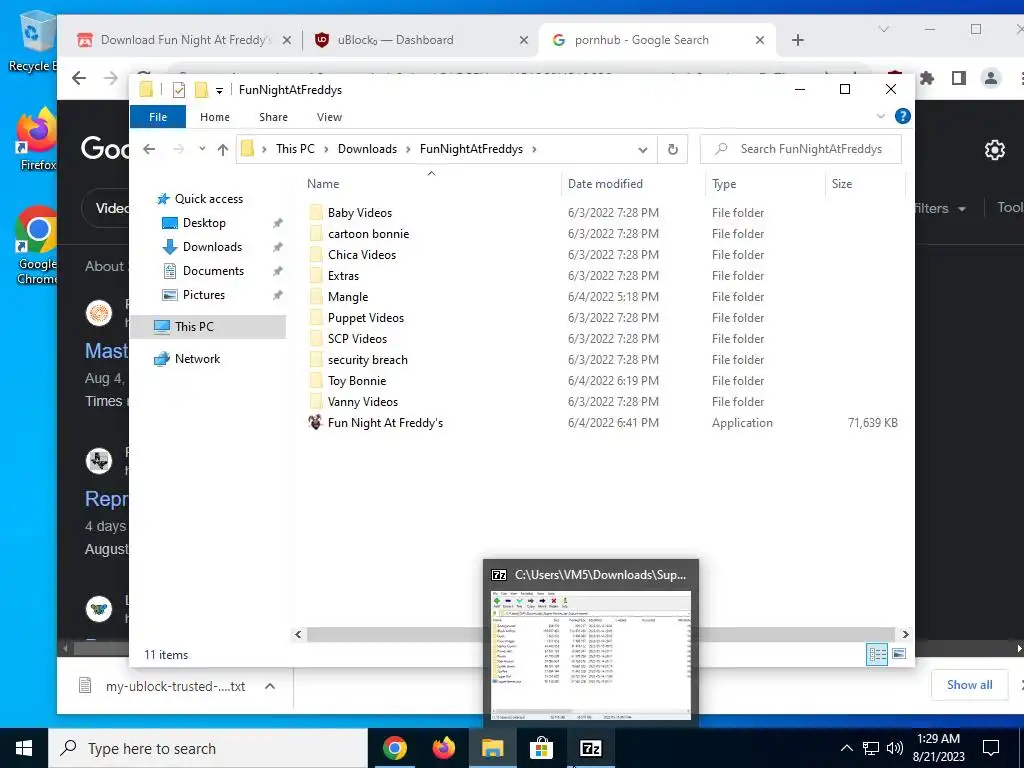Select the cartoon bonnie folder icon
The width and height of the screenshot is (1024, 768).
[315, 233]
